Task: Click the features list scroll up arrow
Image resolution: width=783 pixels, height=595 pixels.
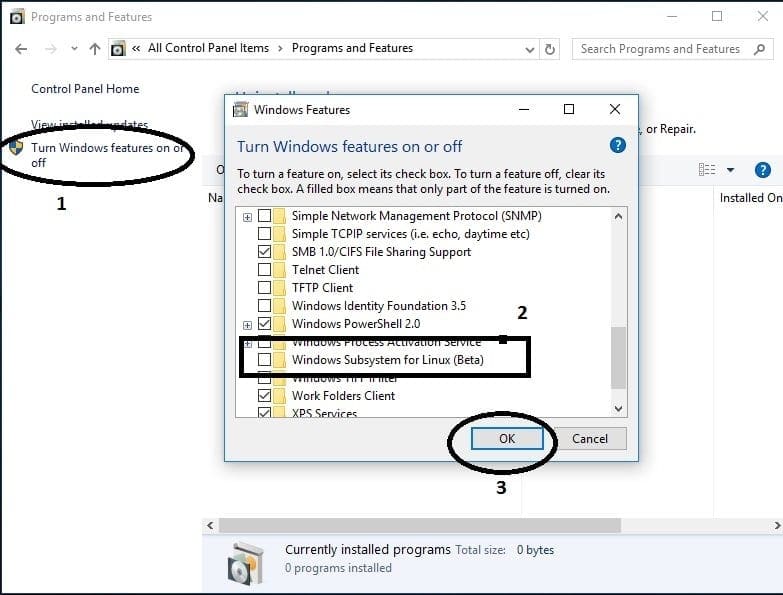Action: 618,216
